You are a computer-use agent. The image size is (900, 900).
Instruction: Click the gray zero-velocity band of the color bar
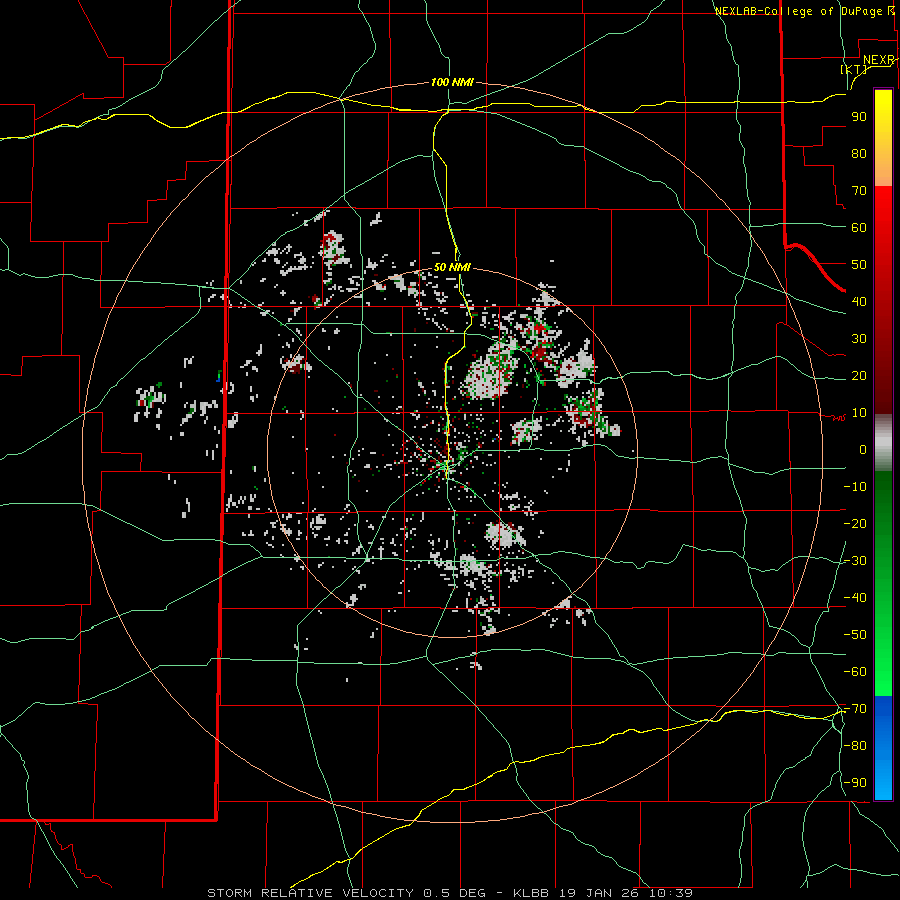coord(883,443)
